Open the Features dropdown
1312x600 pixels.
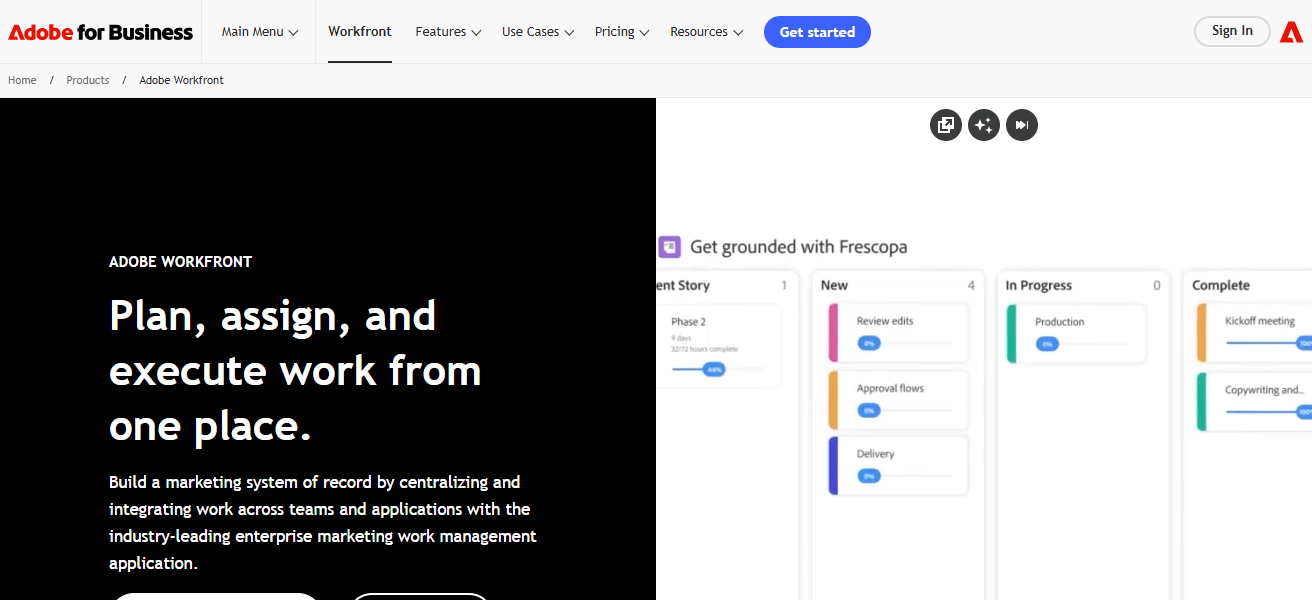point(447,31)
